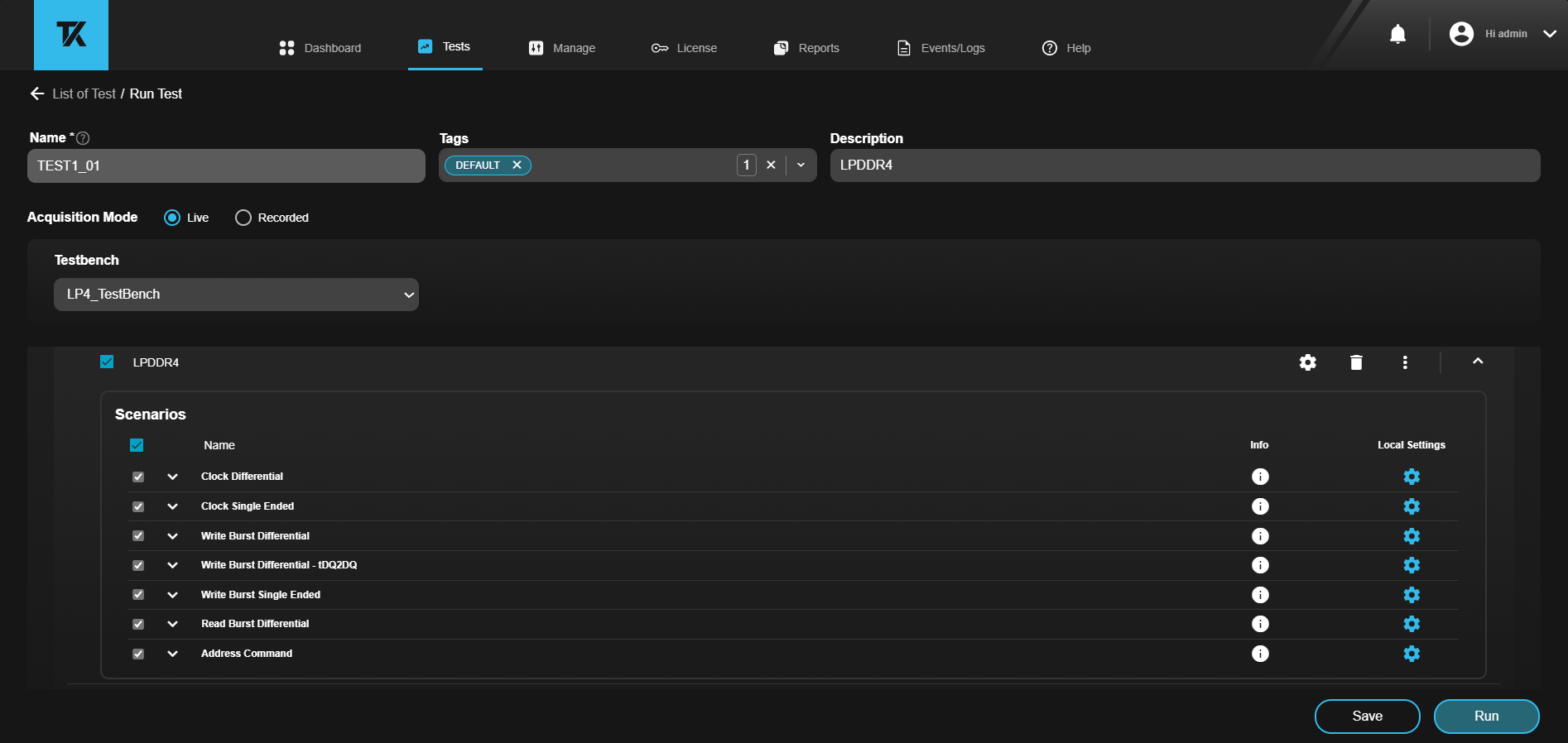Open LPDDR4 settings gear icon
1568x743 pixels.
coord(1307,362)
